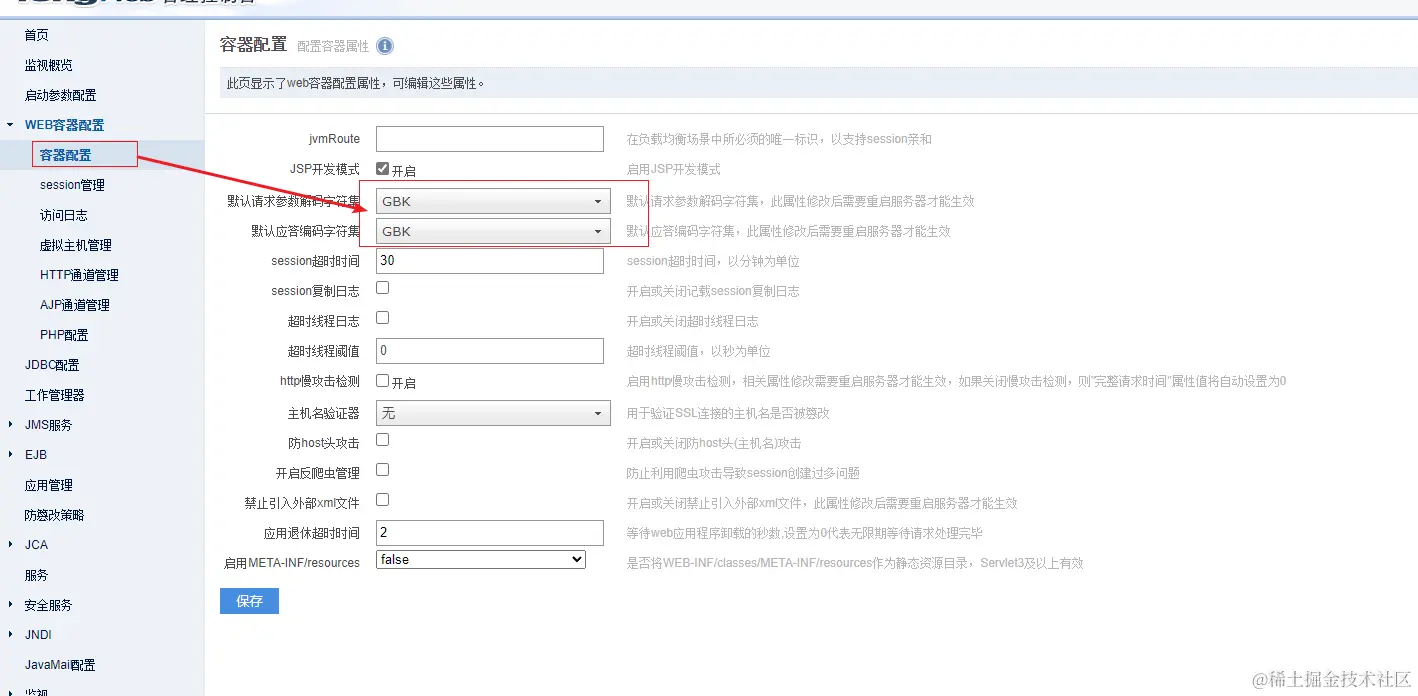Select 容器配置 in the sidebar
This screenshot has height=696, width=1418.
tap(65, 155)
